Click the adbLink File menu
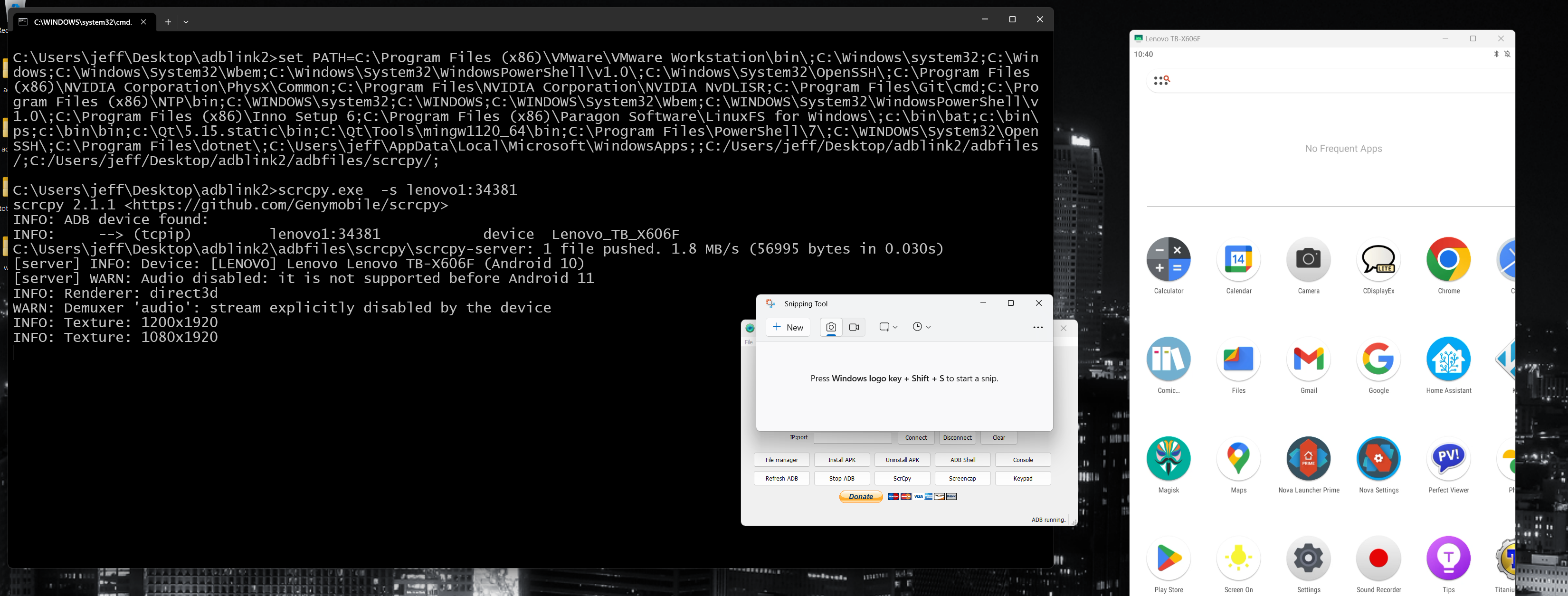The image size is (1568, 596). [x=749, y=342]
